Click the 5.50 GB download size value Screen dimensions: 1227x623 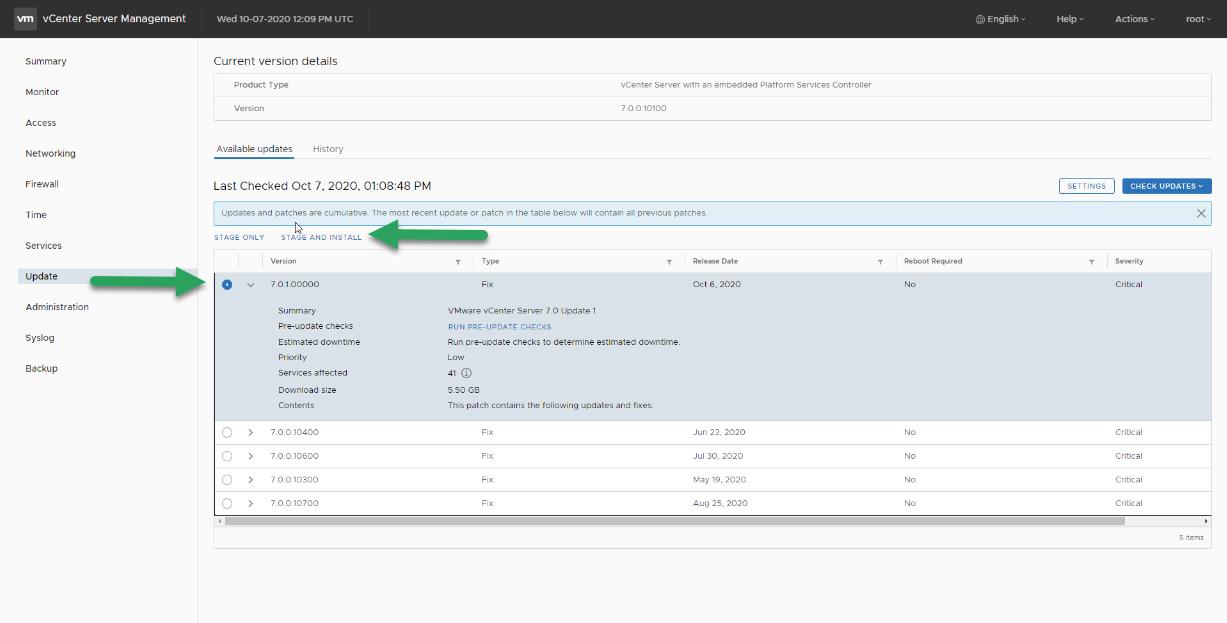[463, 390]
